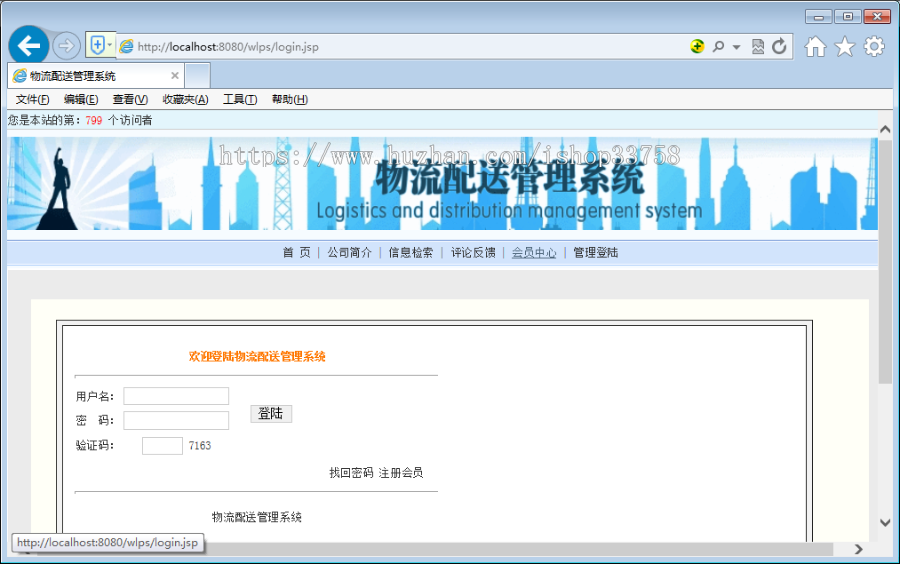The height and width of the screenshot is (564, 900).
Task: Go back with the browser back arrow
Action: (x=29, y=45)
